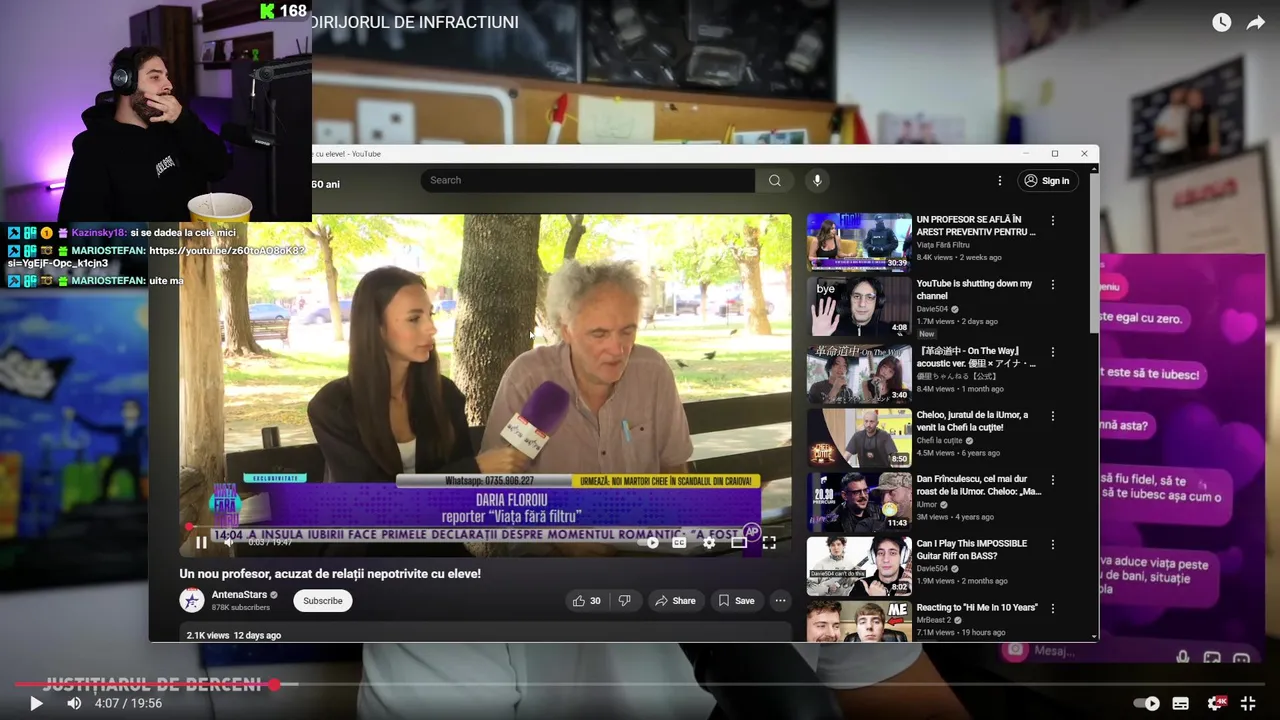Image resolution: width=1280 pixels, height=720 pixels.
Task: Share the AntenaStars video
Action: coord(675,600)
